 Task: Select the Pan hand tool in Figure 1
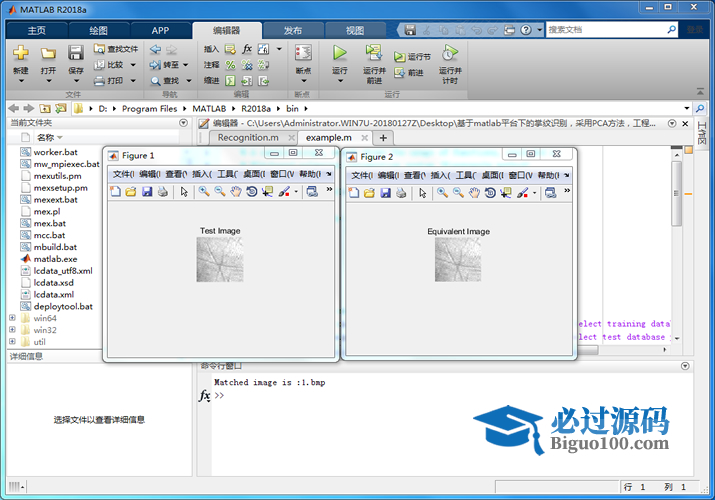pyautogui.click(x=235, y=191)
